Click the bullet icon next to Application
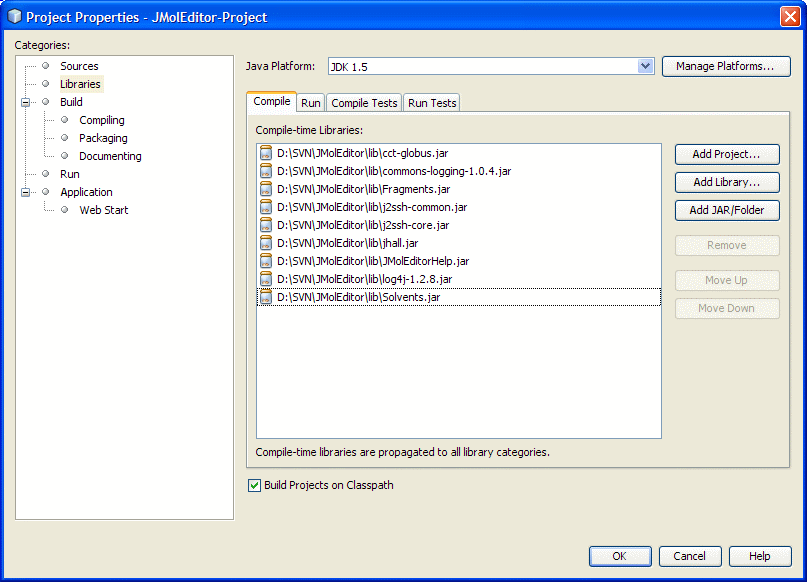This screenshot has width=807, height=582. pyautogui.click(x=46, y=192)
